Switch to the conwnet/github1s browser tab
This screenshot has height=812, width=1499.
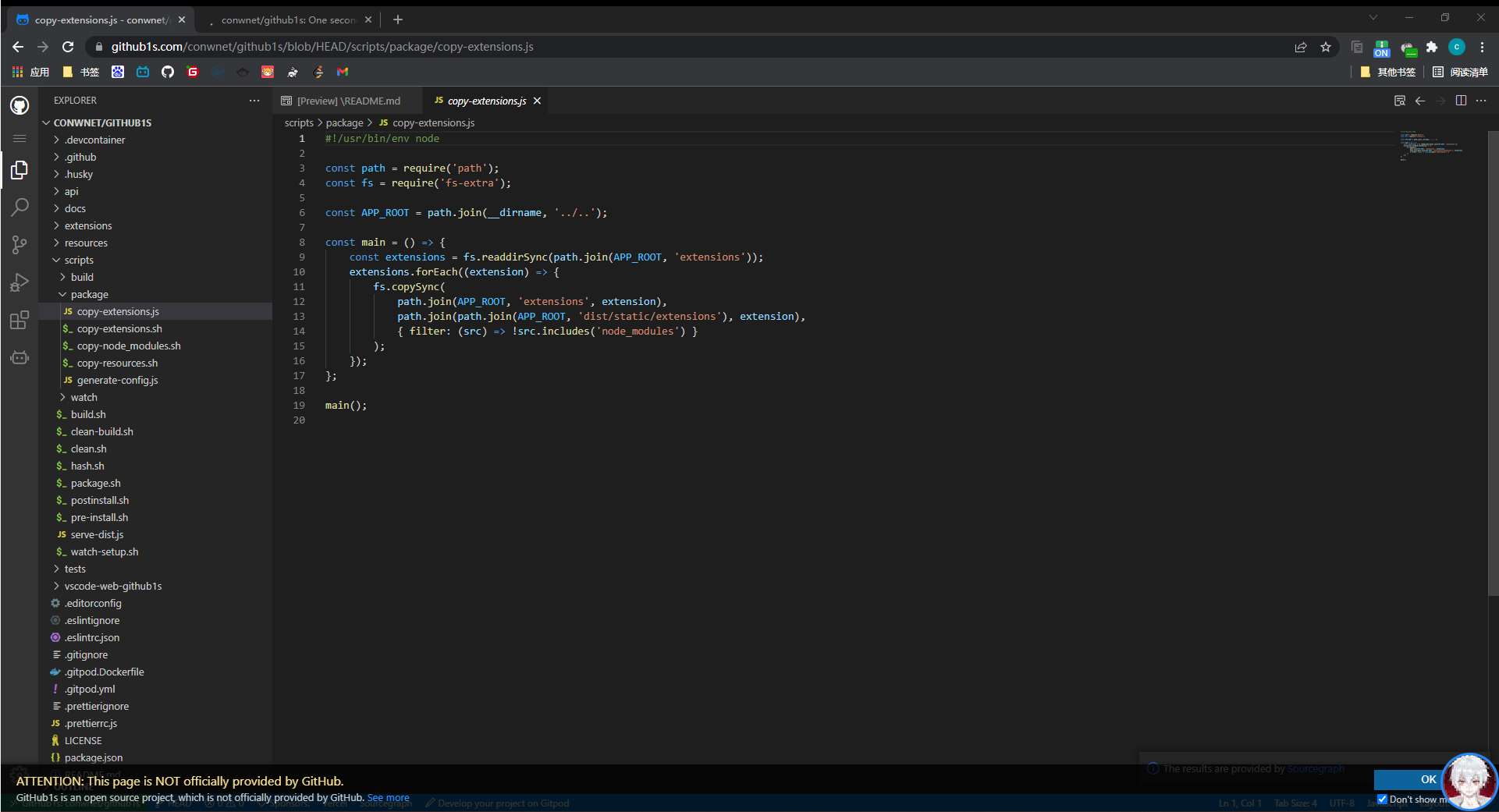click(287, 20)
